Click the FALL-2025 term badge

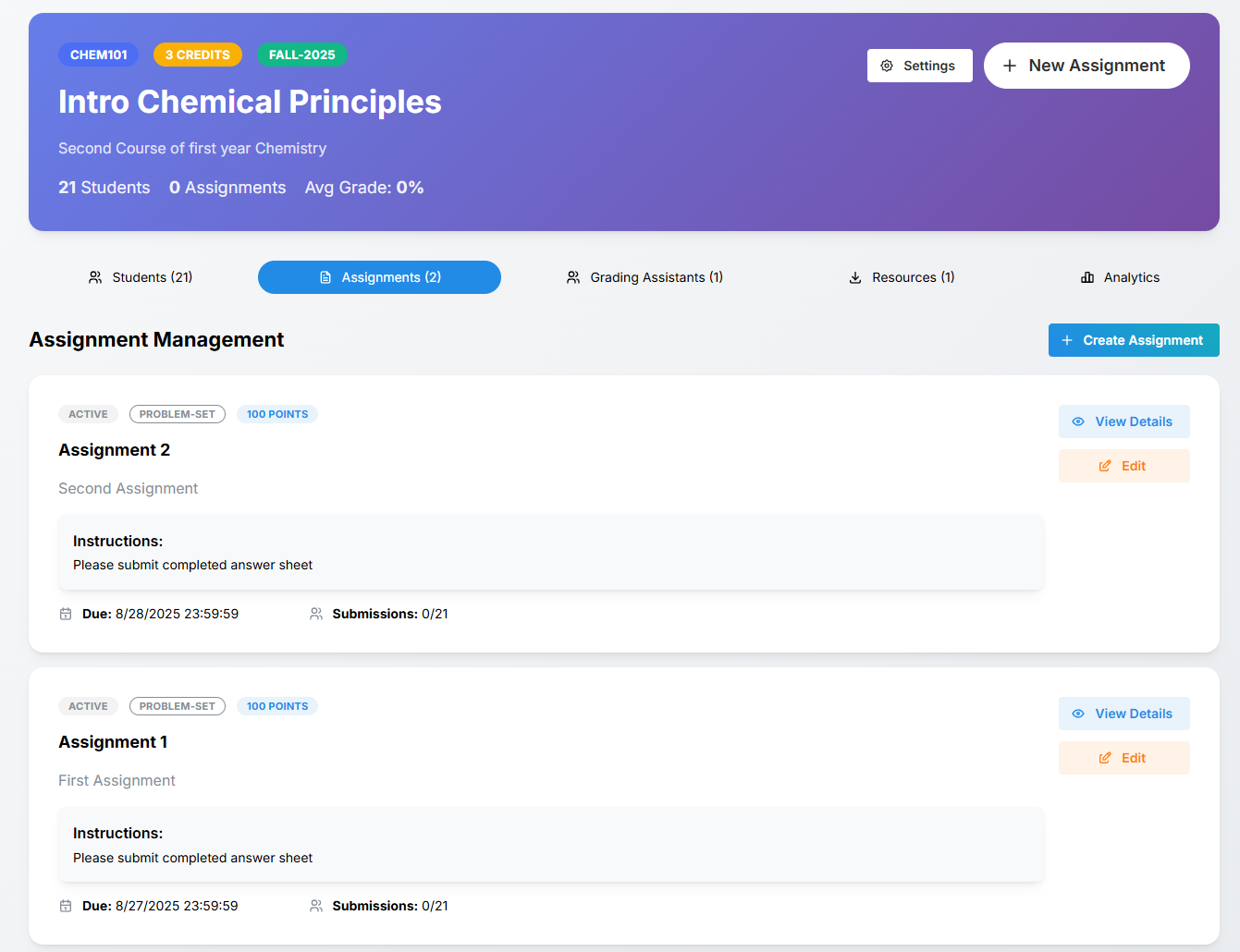point(301,55)
